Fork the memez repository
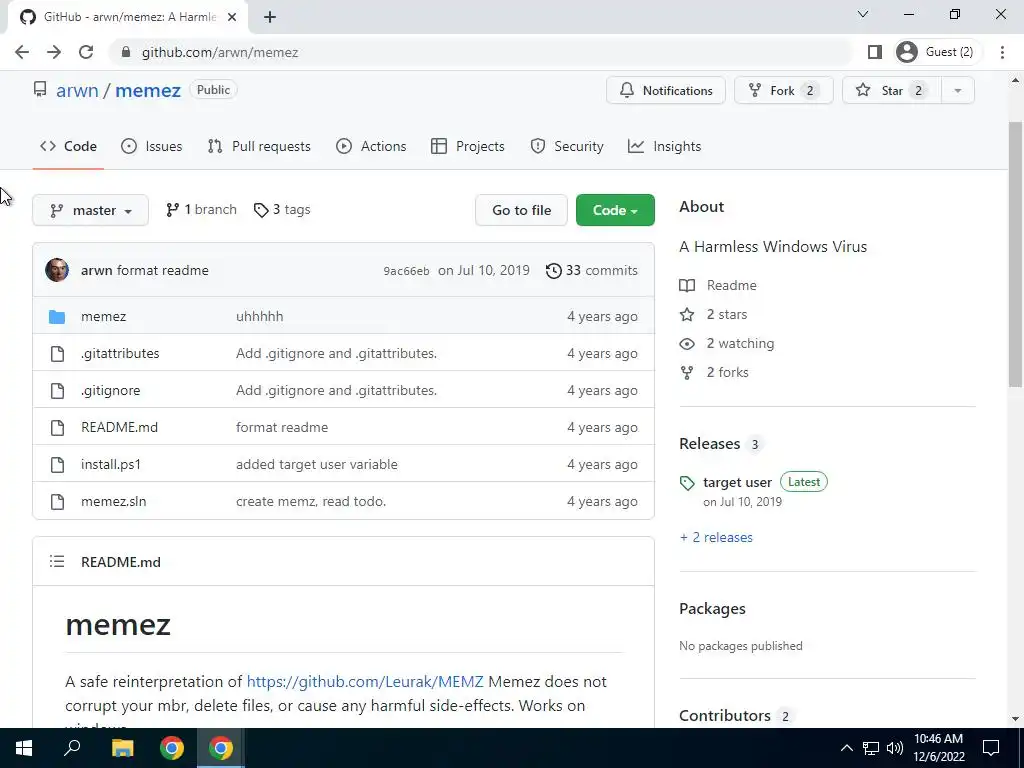 coord(784,90)
